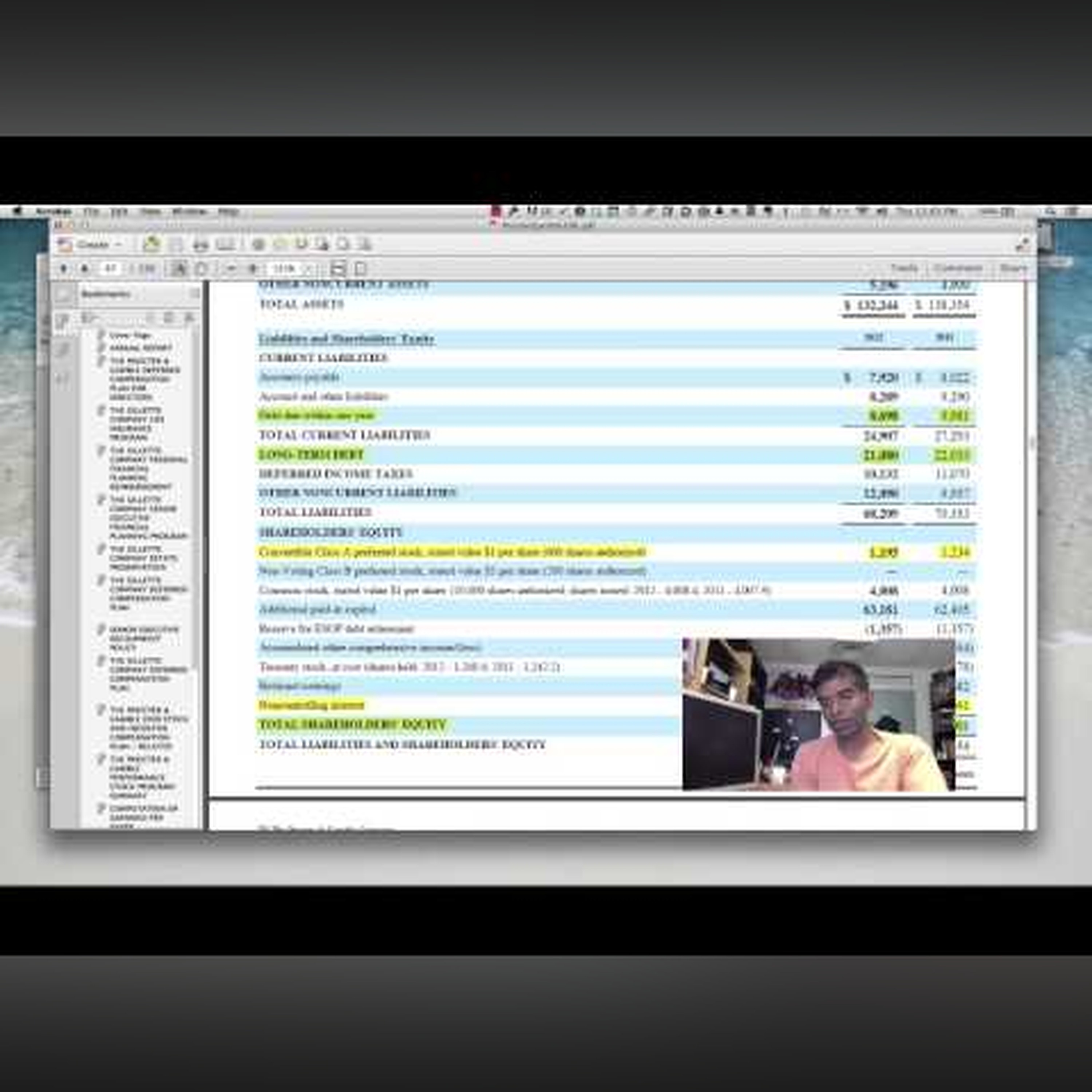Open the Edit menu
This screenshot has width=1092, height=1092.
click(119, 212)
